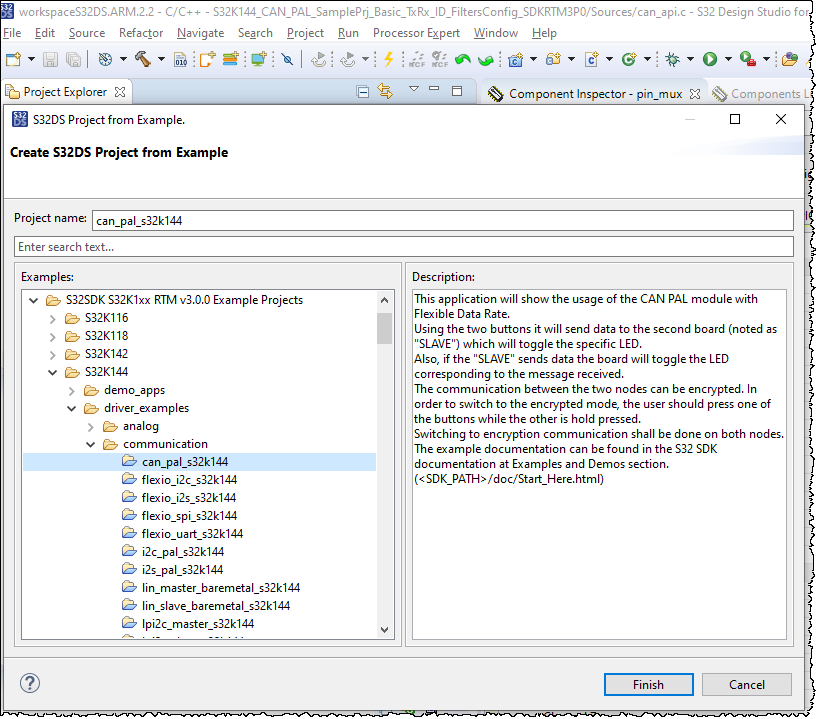Click the yellow lightning bolt flash icon
This screenshot has height=719, width=816.
(388, 59)
